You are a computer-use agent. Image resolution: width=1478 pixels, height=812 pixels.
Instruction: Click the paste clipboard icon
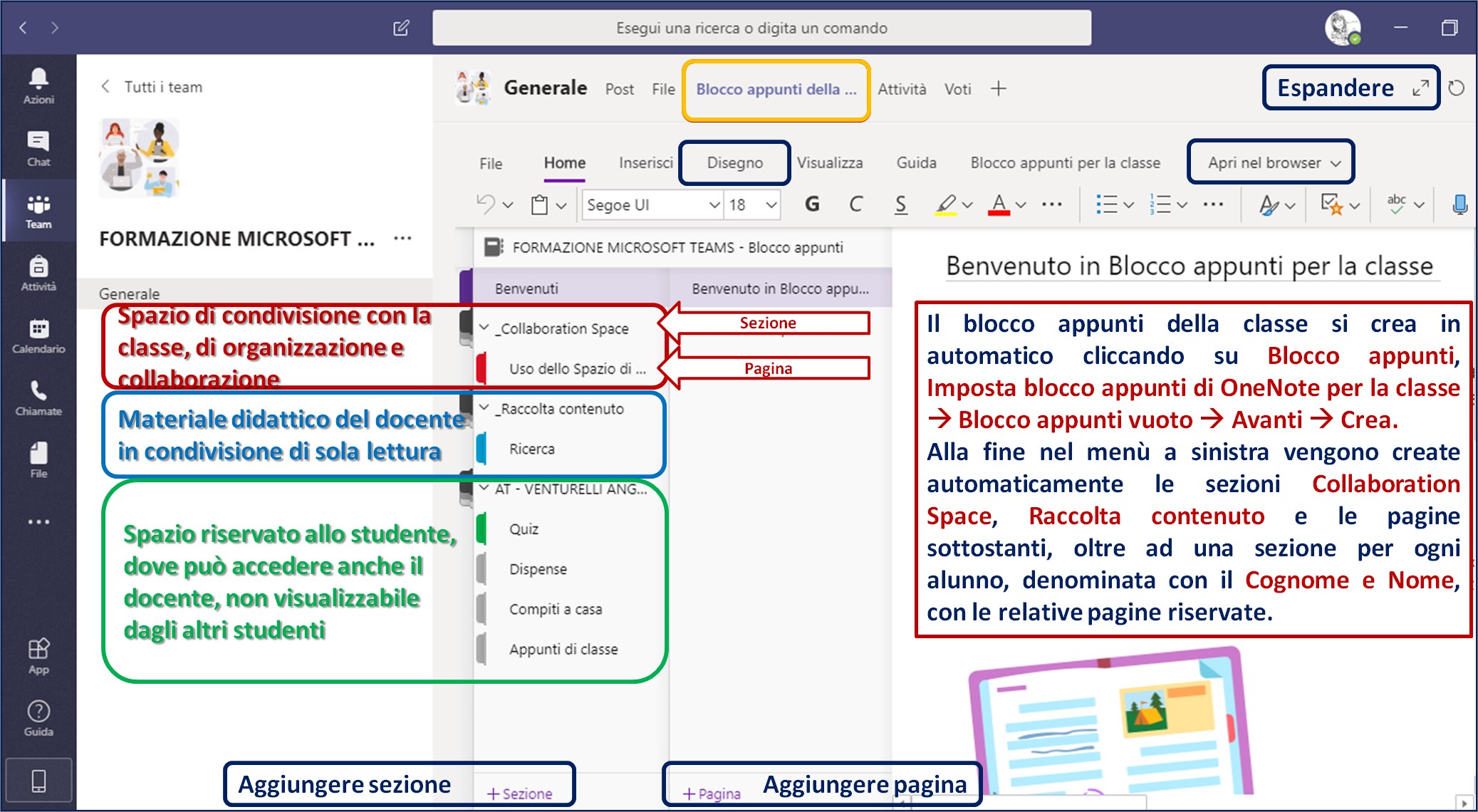click(x=540, y=205)
